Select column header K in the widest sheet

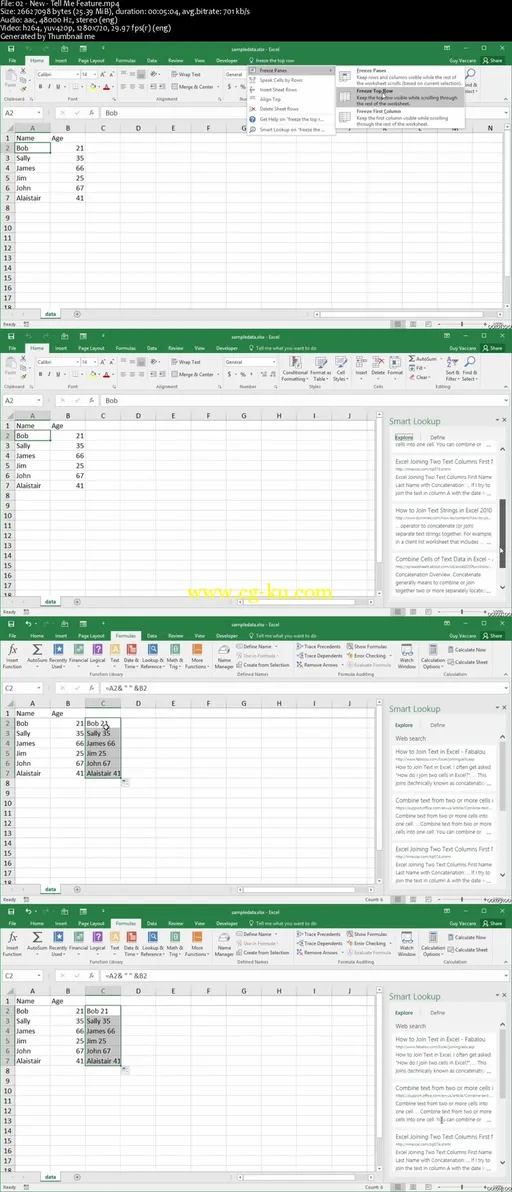pos(384,128)
